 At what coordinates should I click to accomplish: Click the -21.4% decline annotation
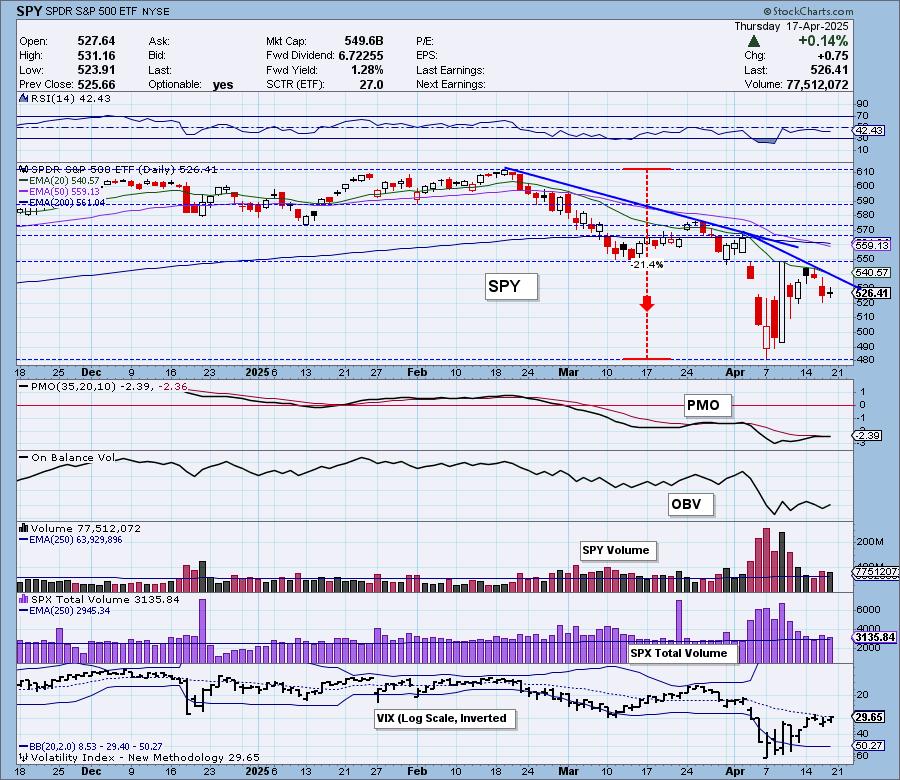pyautogui.click(x=647, y=265)
